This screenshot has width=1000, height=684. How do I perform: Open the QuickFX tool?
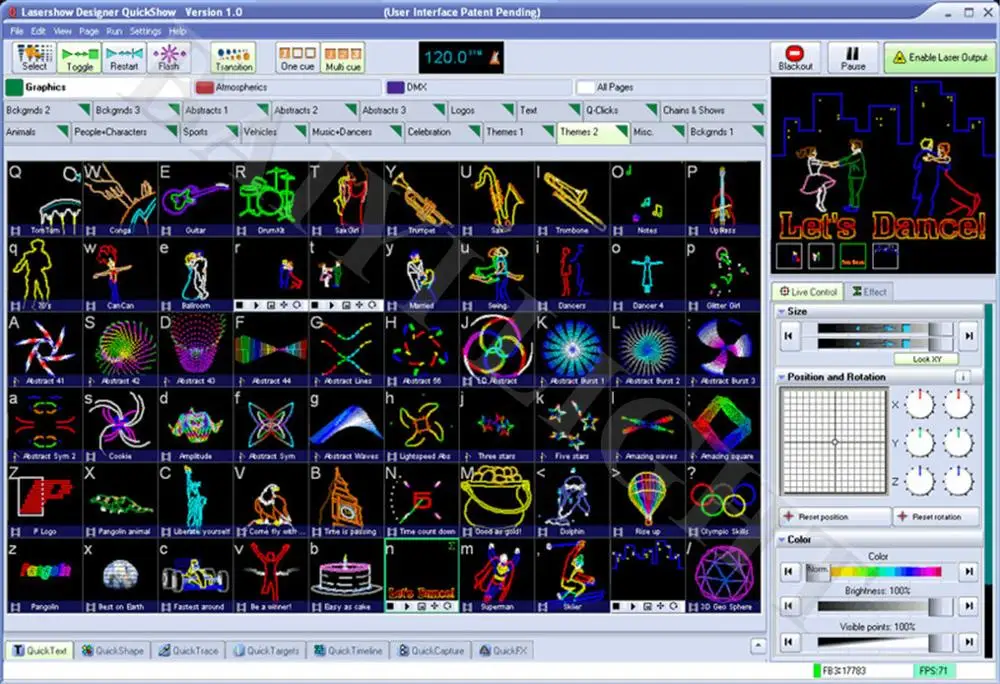[x=503, y=651]
